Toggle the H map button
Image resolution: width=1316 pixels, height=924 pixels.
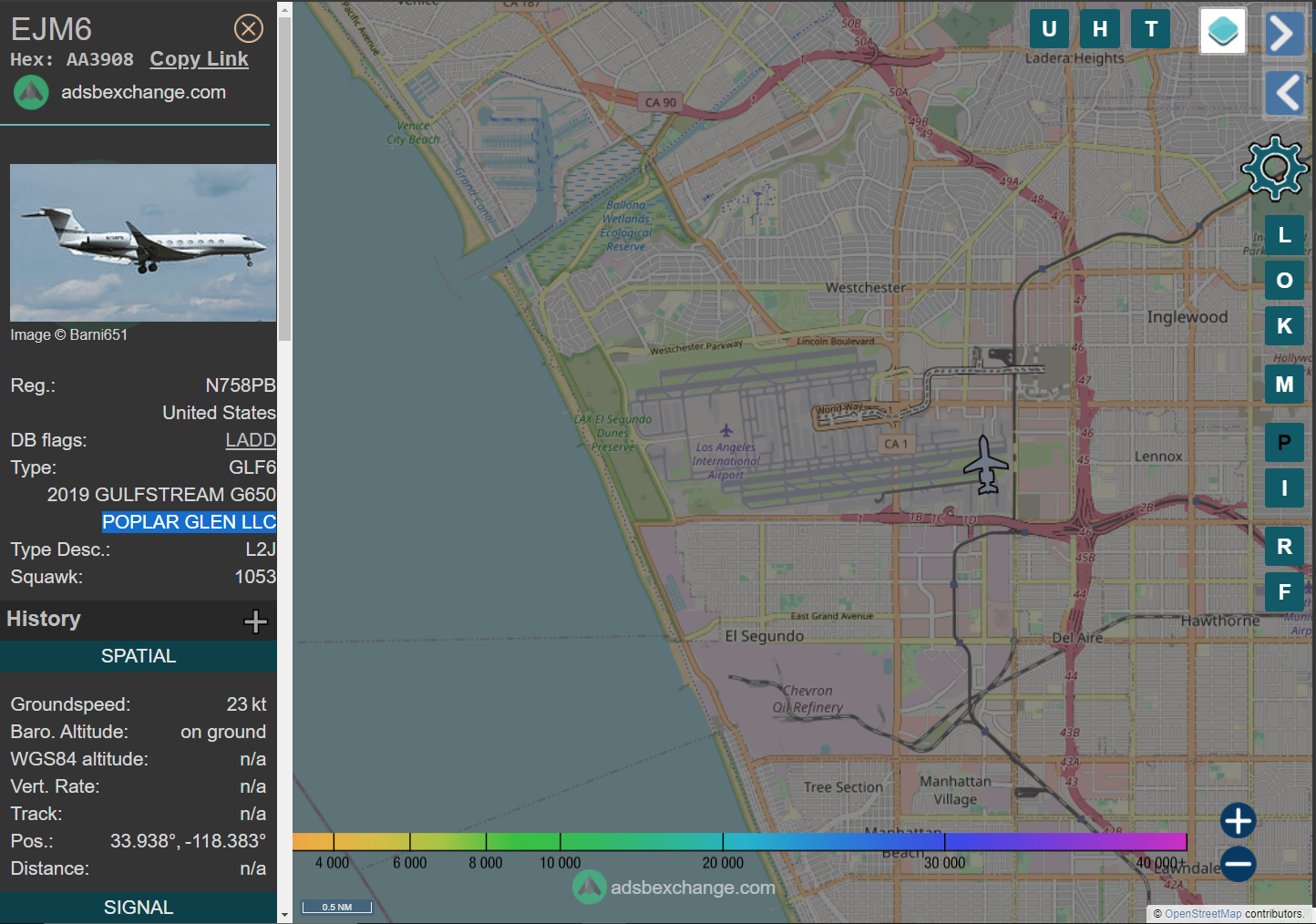1100,29
